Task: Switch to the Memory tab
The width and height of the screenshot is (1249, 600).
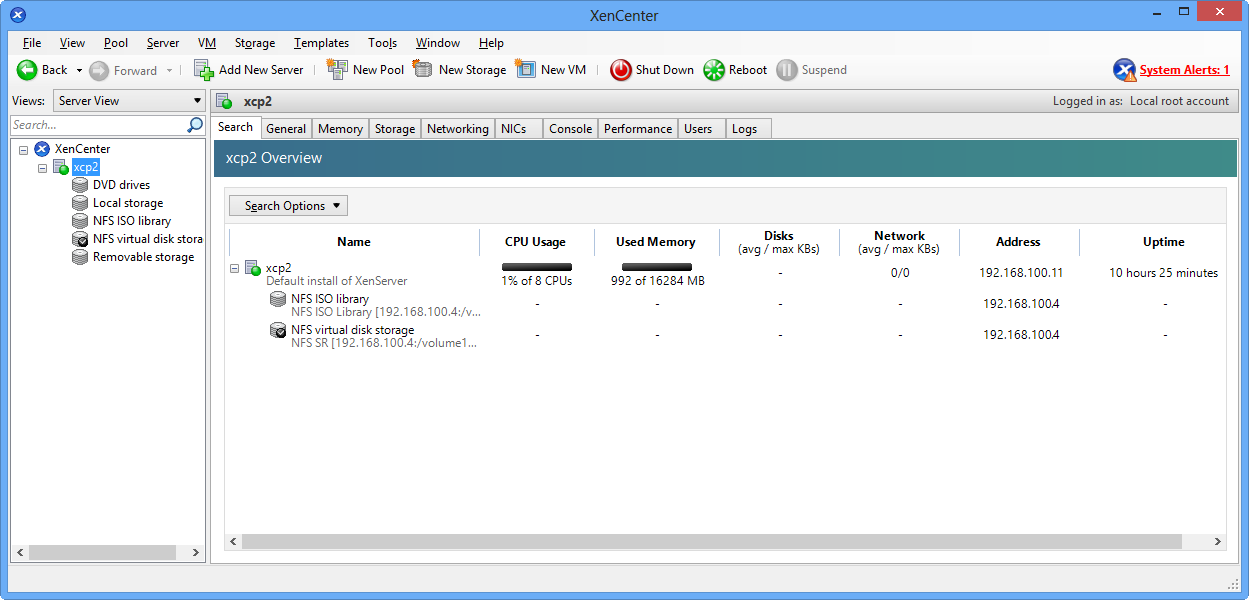Action: pyautogui.click(x=340, y=129)
